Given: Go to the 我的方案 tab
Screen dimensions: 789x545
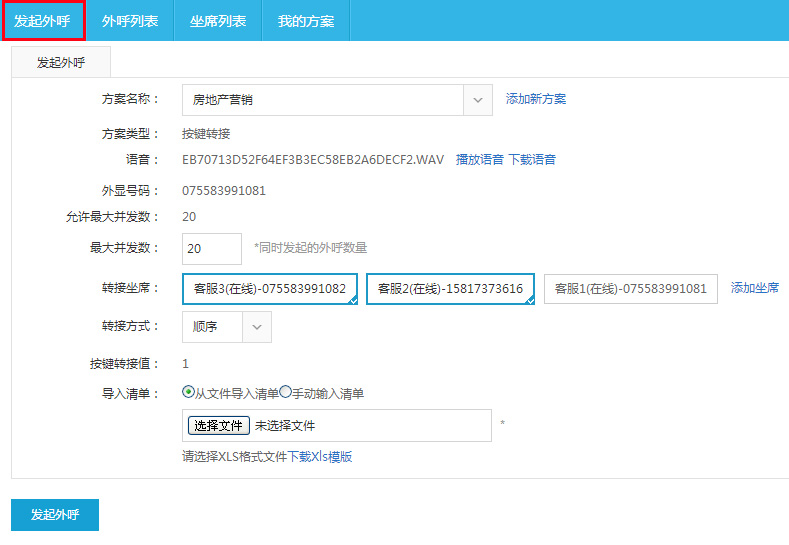Looking at the screenshot, I should (x=306, y=20).
